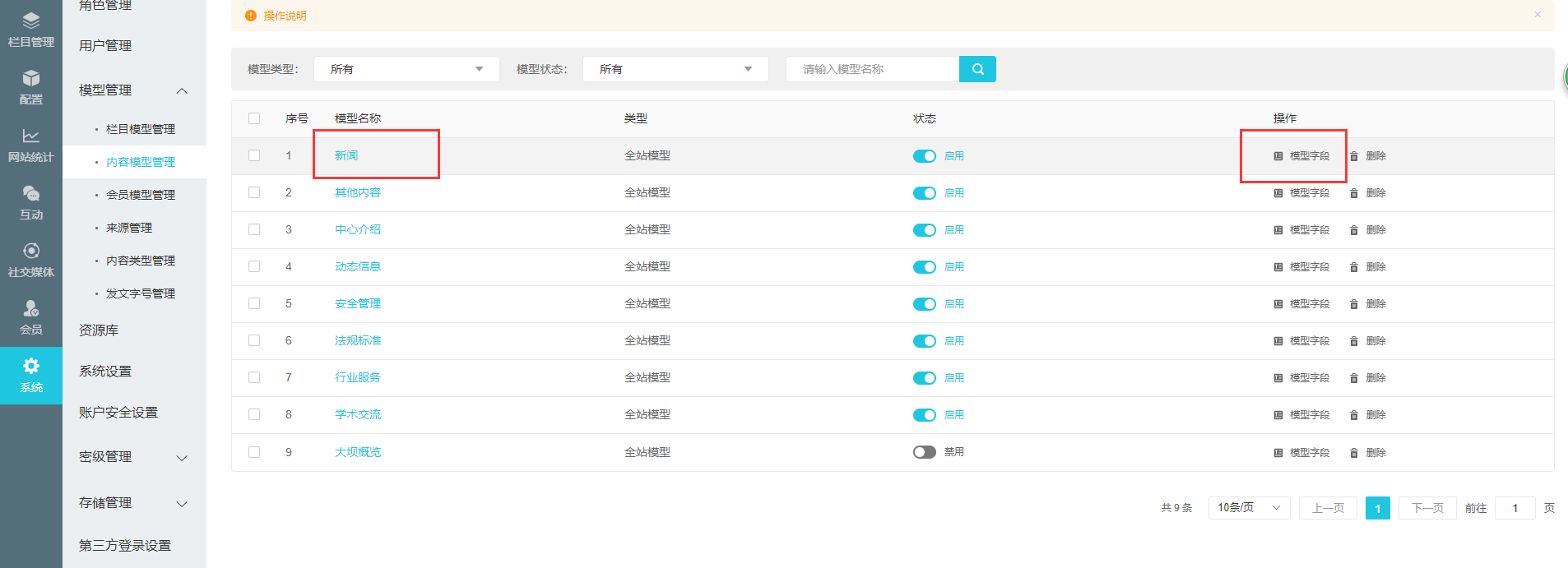Image resolution: width=1568 pixels, height=568 pixels.
Task: Open the 模型状态 dropdown
Action: pos(675,69)
